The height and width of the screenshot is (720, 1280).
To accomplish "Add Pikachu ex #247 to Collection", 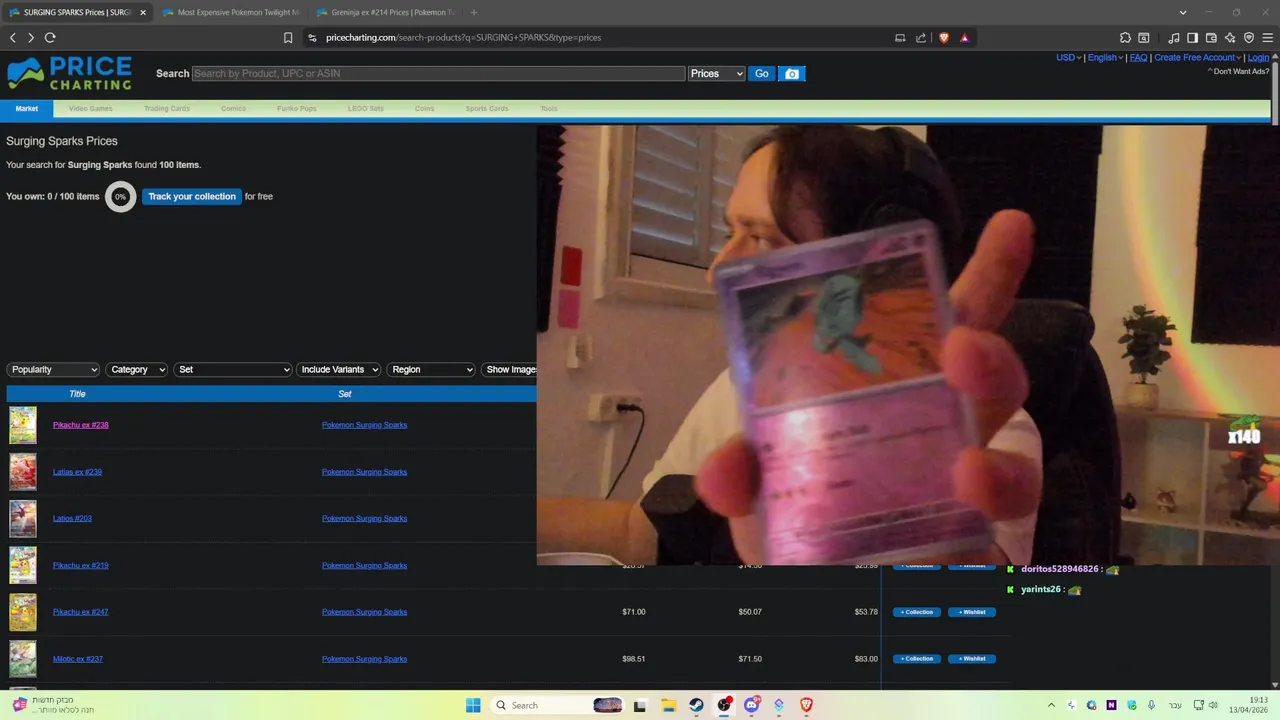I will pos(916,612).
